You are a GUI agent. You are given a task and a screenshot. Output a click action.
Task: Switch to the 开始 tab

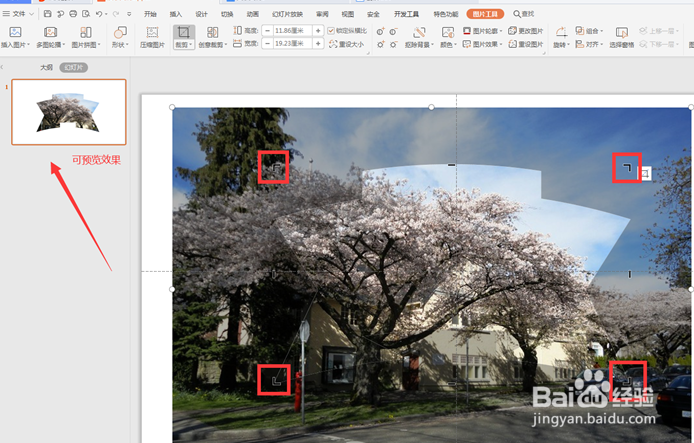[150, 14]
